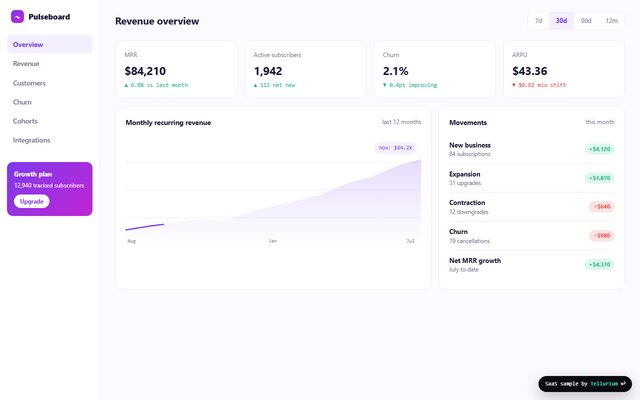Click the -$640 contraction badge
640x400 pixels.
pyautogui.click(x=602, y=207)
